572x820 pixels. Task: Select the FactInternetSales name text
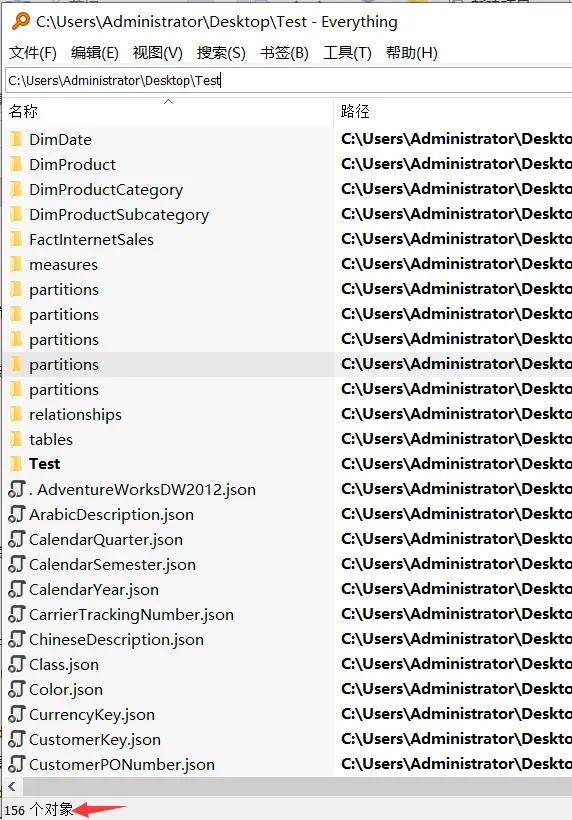pyautogui.click(x=91, y=240)
